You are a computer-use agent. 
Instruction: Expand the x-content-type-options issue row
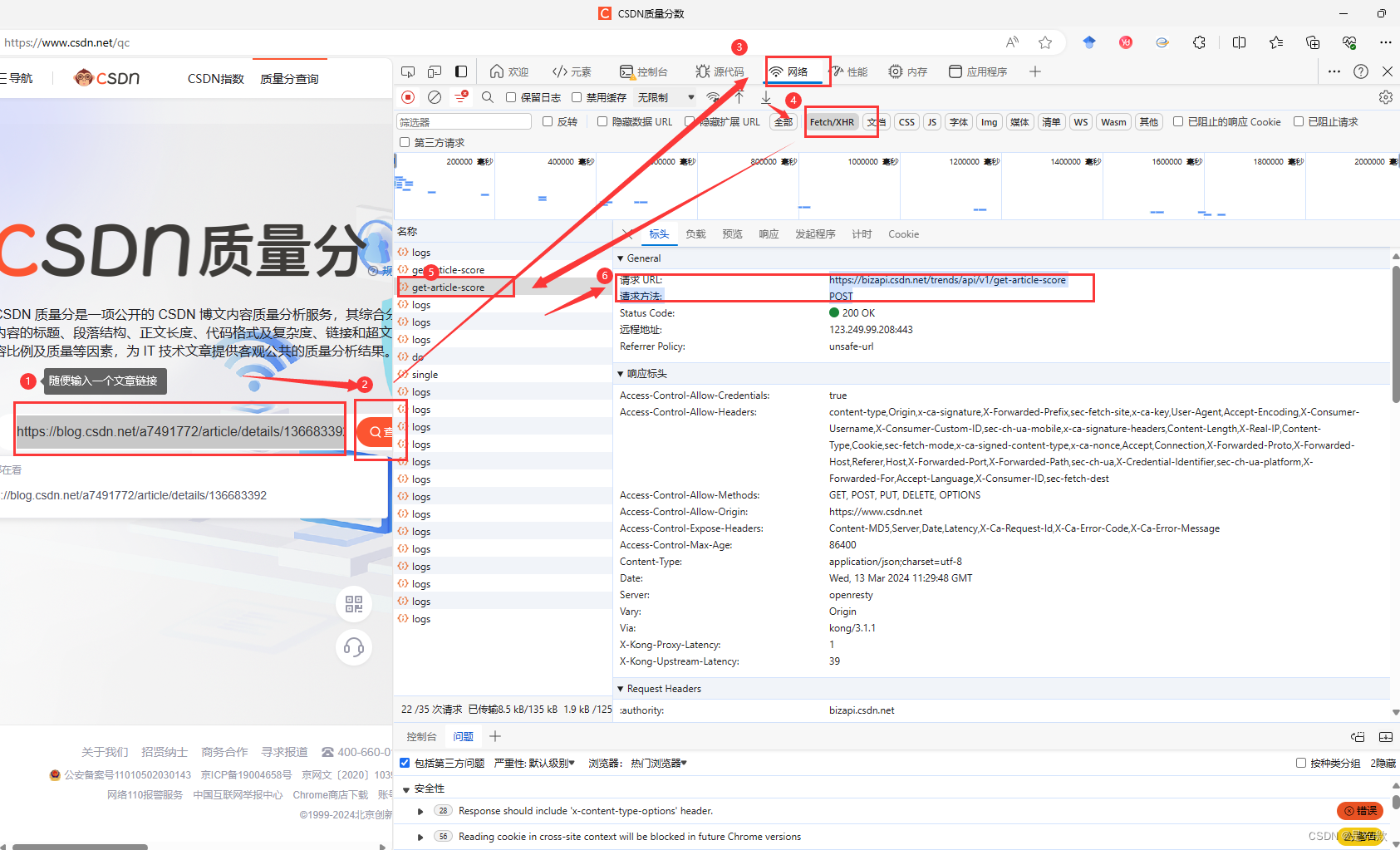coord(420,811)
